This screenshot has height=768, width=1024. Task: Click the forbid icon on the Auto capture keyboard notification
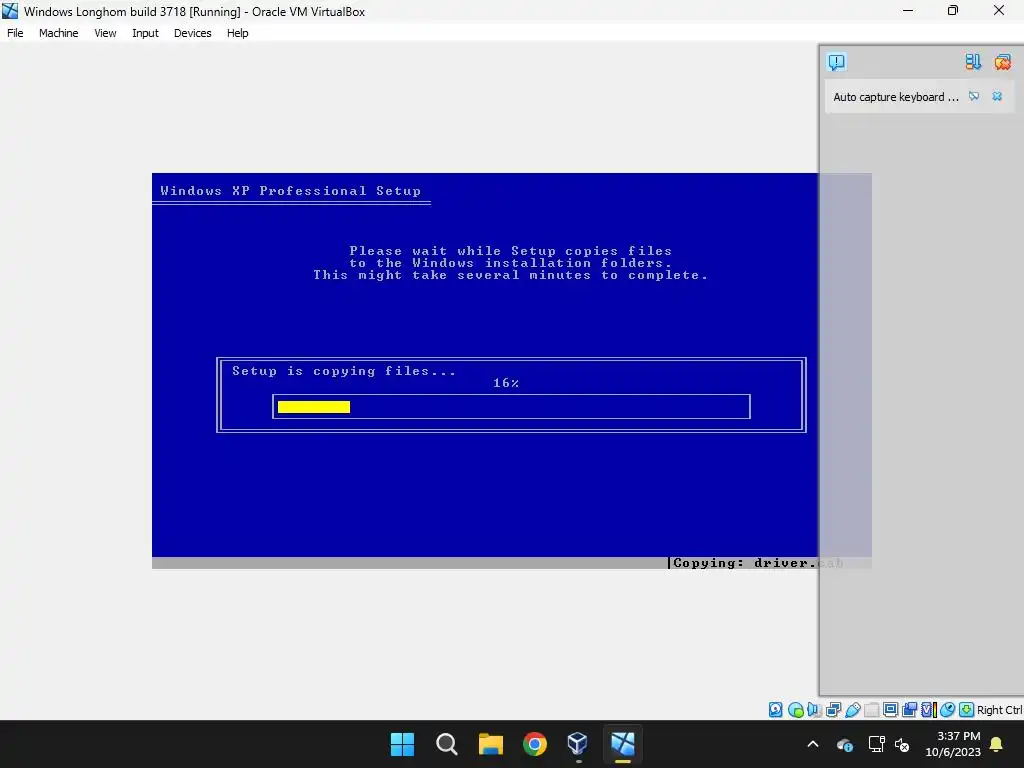click(x=974, y=96)
